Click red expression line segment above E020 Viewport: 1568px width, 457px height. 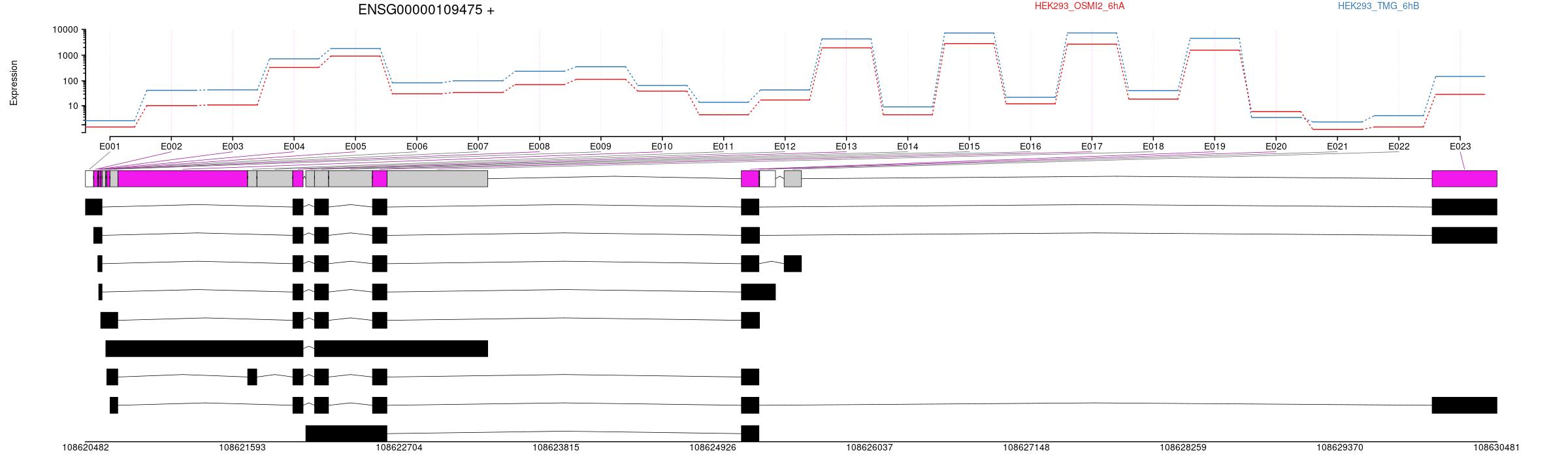(1276, 111)
